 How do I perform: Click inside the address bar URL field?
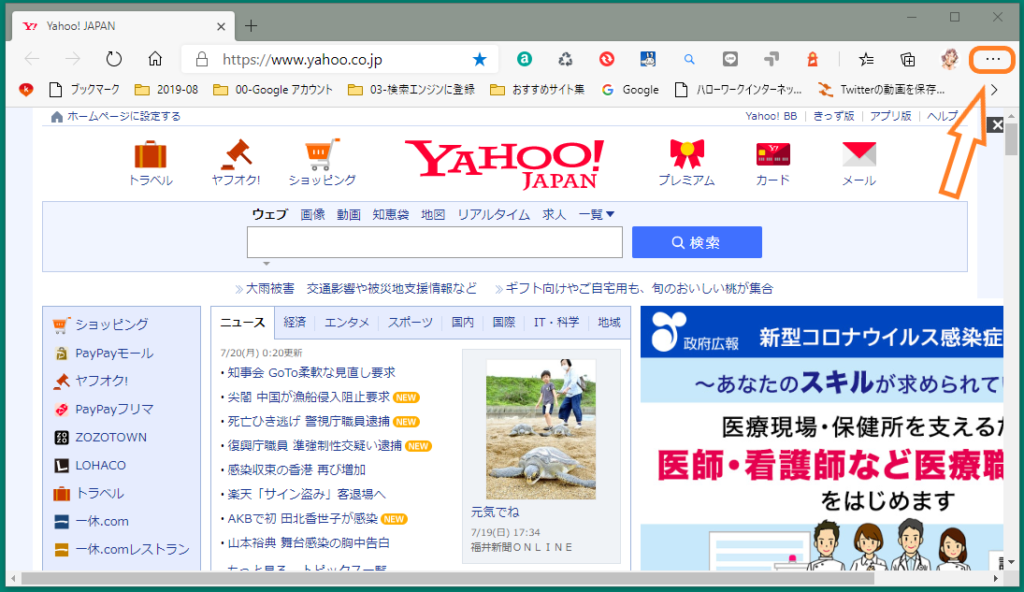point(300,59)
